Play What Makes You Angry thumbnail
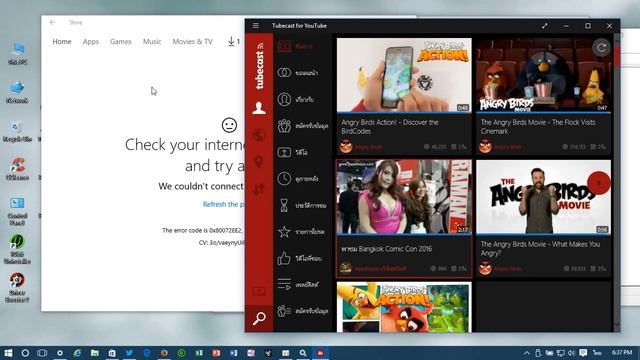This screenshot has height=360, width=640. click(x=543, y=197)
